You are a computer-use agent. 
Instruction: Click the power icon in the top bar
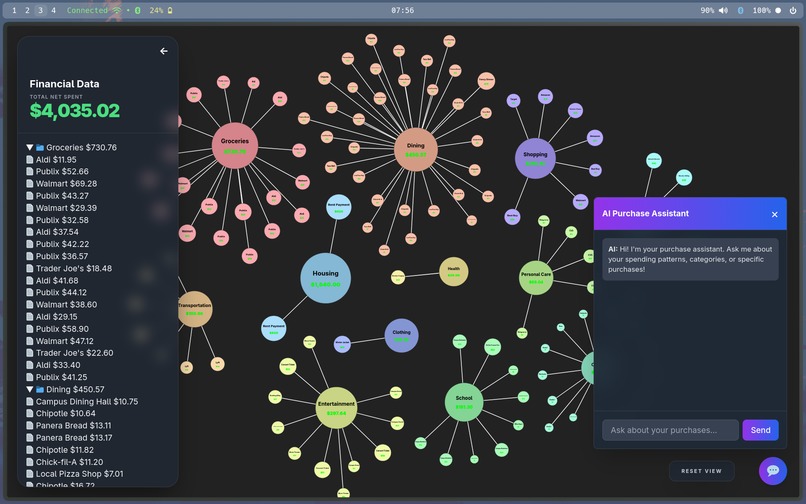point(793,10)
